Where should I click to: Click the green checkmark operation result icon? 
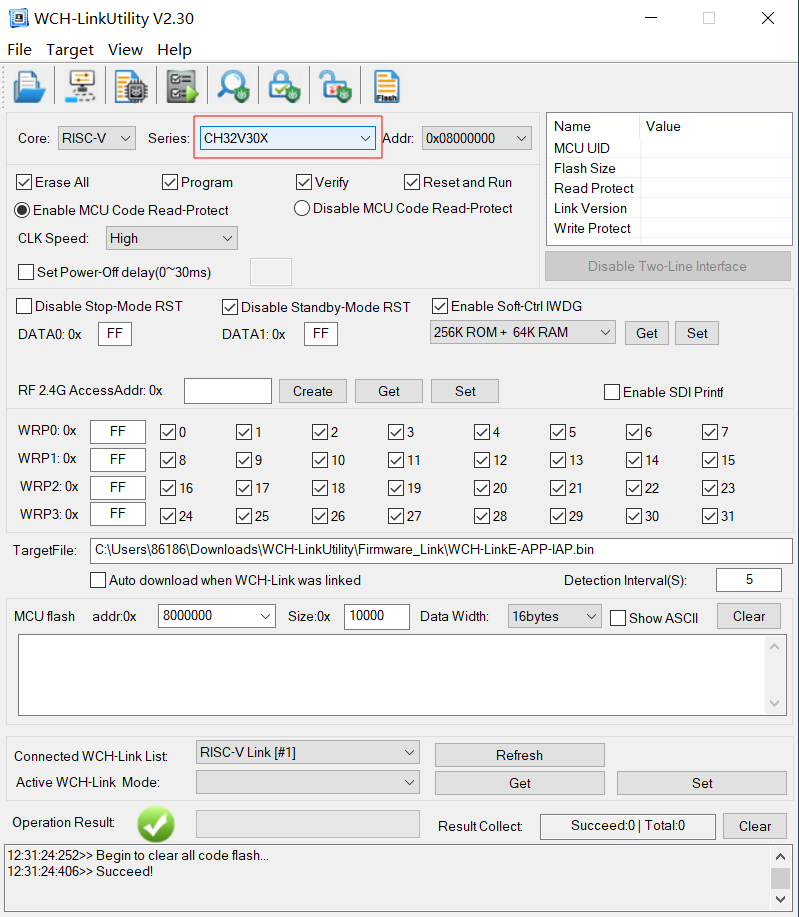(x=156, y=824)
